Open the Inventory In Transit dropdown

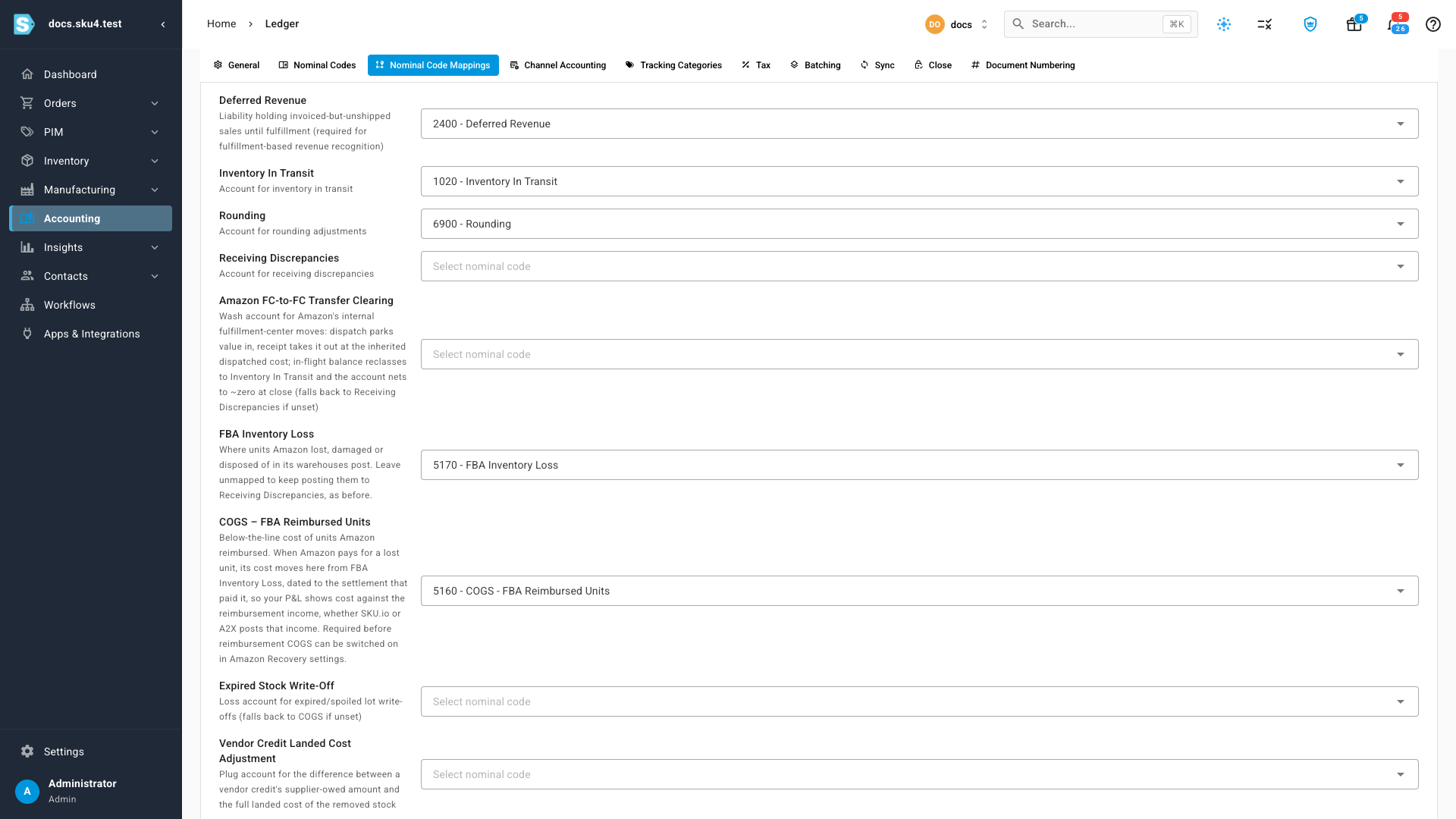pos(919,181)
